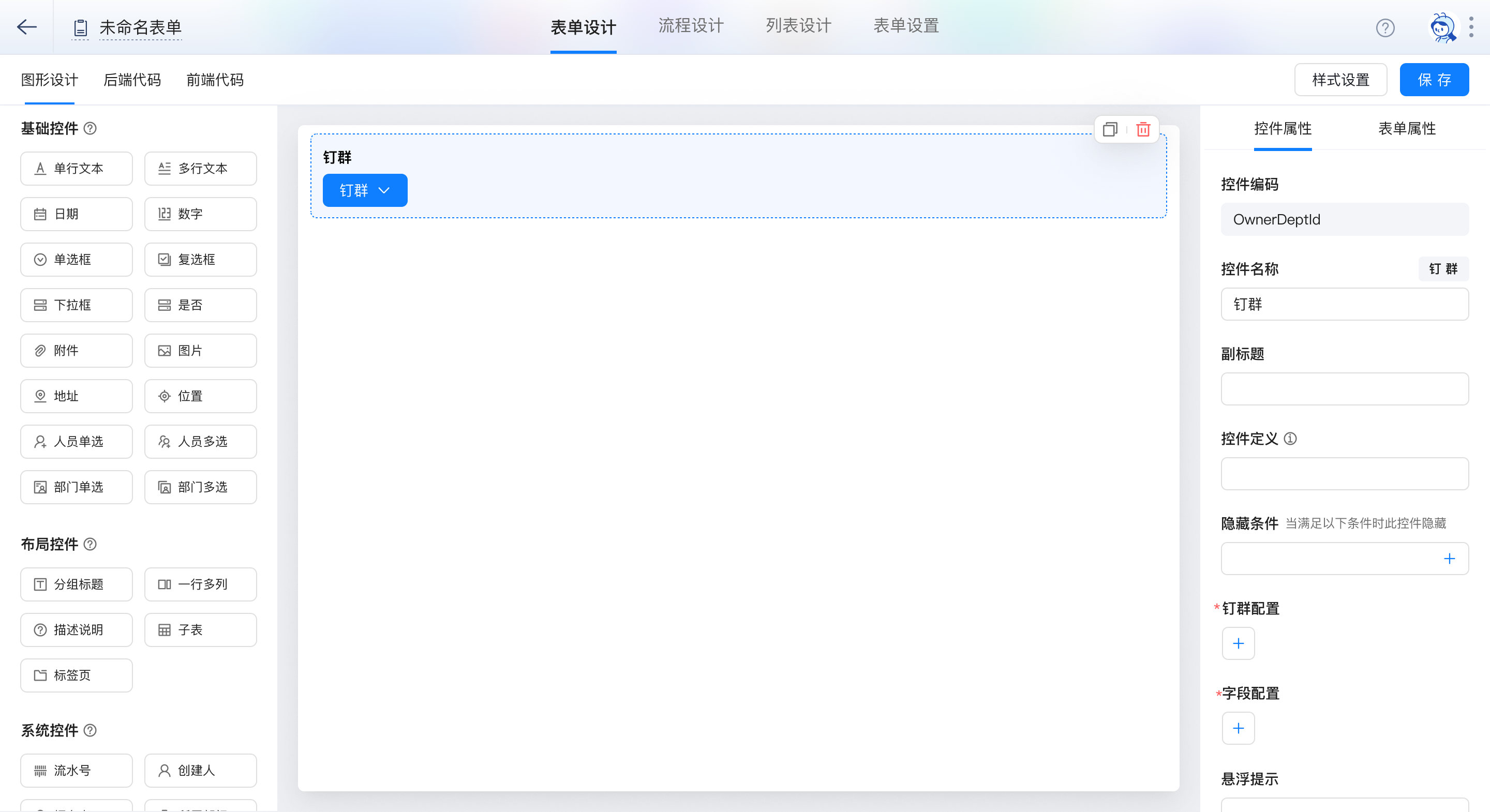1490x812 pixels.
Task: Add the 人员多选 control
Action: (200, 441)
